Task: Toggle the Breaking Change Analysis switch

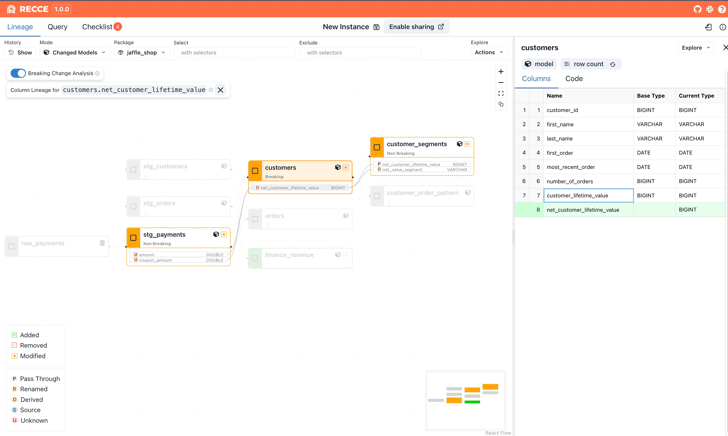Action: tap(18, 73)
